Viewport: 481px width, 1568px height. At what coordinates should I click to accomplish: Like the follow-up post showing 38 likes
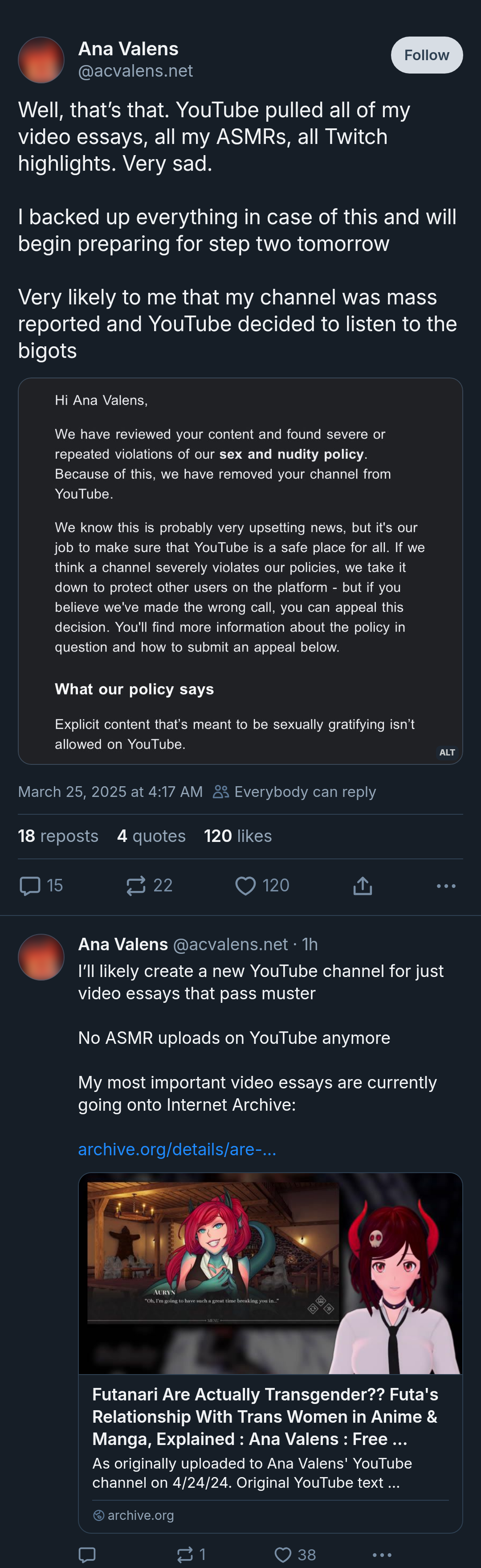click(x=283, y=1555)
